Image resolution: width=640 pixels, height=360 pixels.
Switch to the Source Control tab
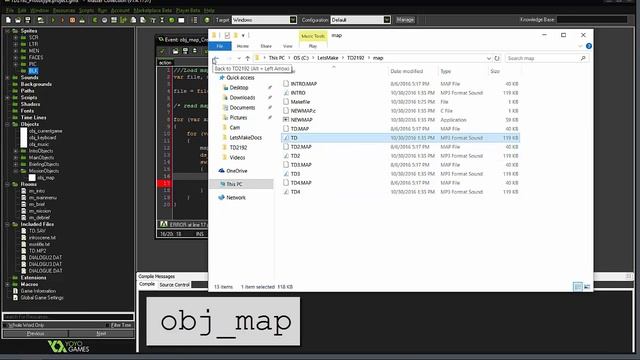tap(174, 284)
